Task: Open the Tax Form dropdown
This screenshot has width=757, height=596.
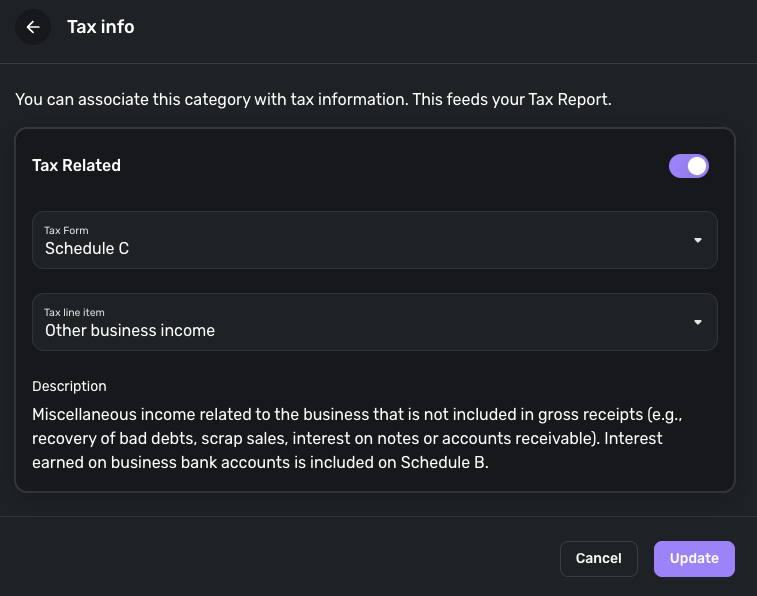Action: pos(374,240)
